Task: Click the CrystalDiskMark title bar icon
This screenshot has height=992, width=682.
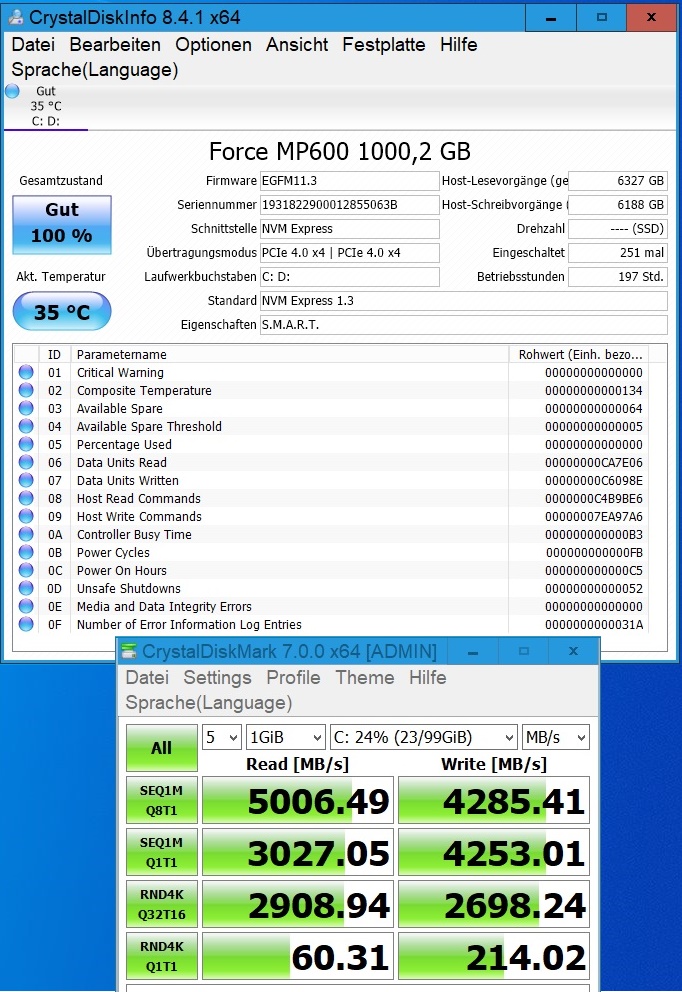Action: [129, 651]
